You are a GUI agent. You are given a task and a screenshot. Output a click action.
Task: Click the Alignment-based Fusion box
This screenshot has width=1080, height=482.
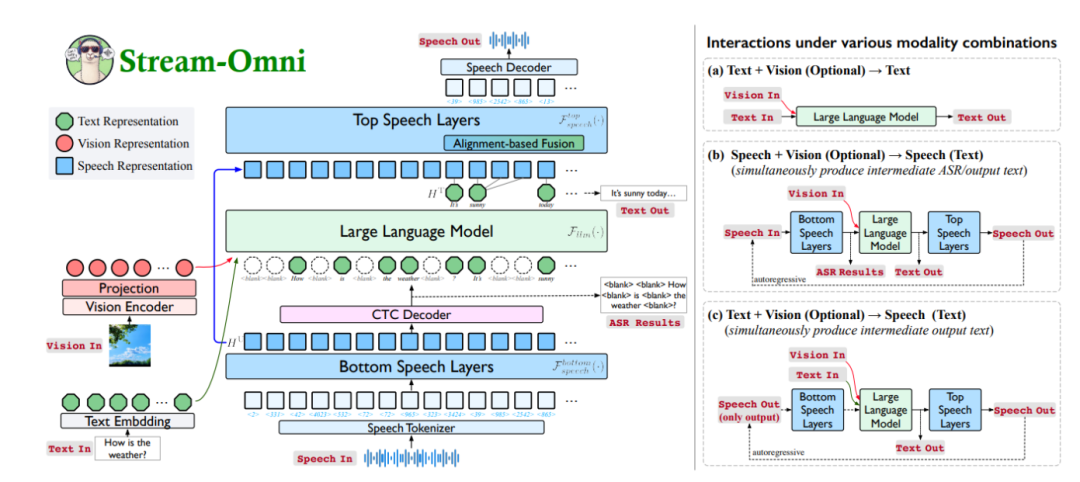click(x=514, y=143)
